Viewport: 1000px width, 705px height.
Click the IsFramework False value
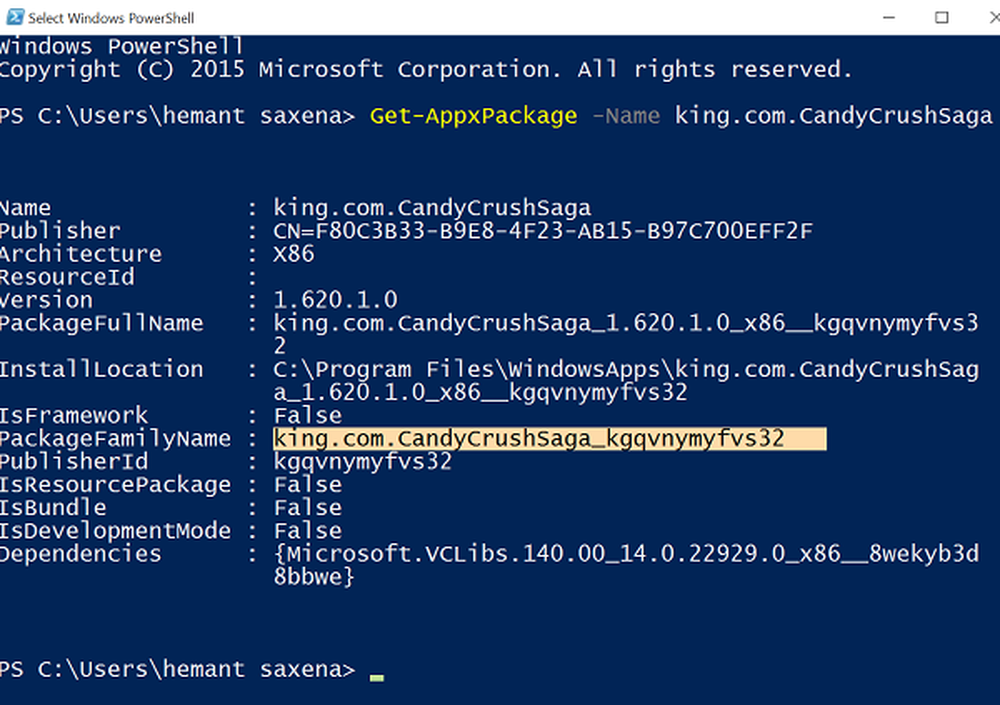tap(308, 416)
